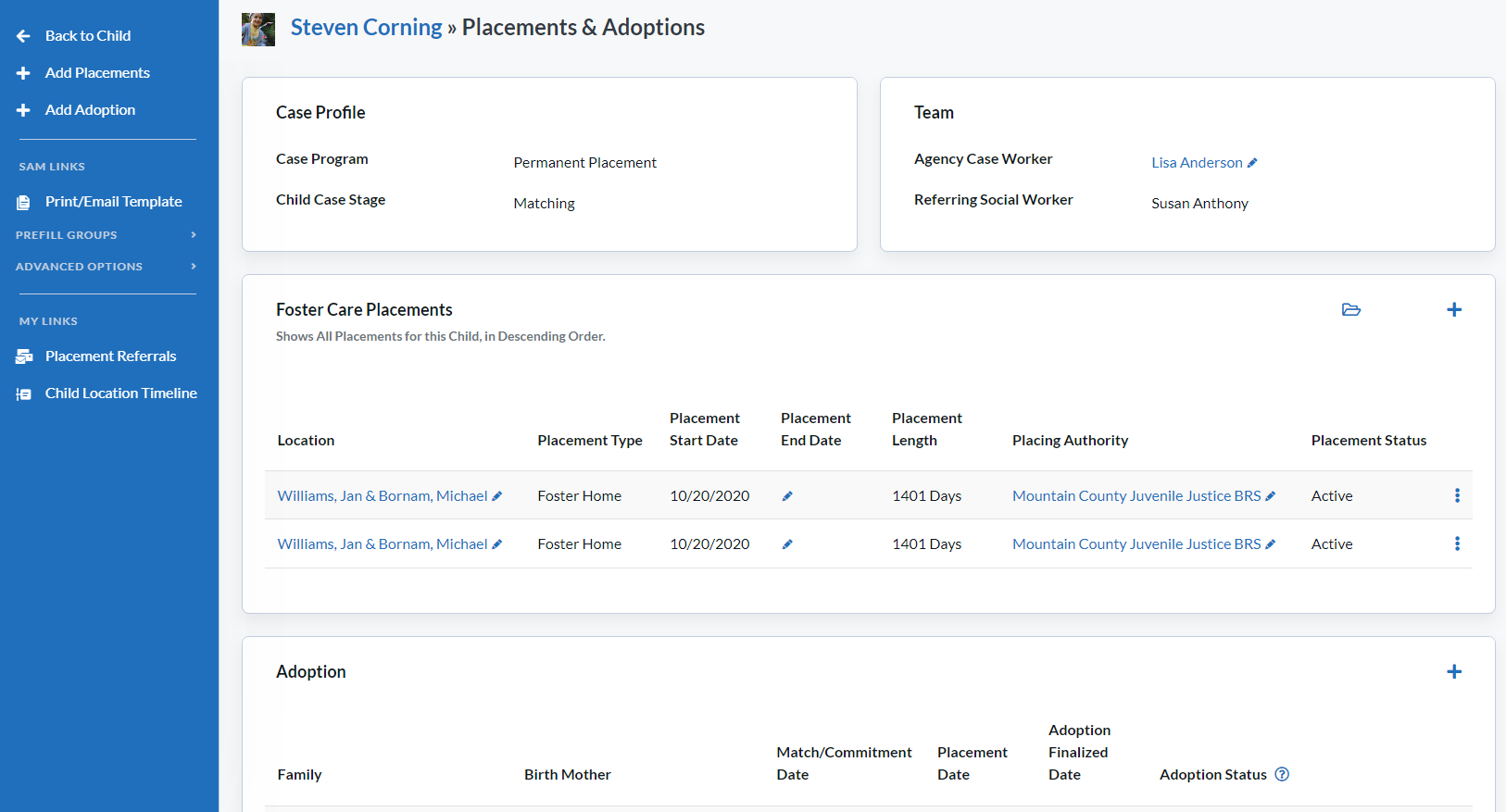Viewport: 1506px width, 812px height.
Task: Click 10/20/2020 start date in first row
Action: point(709,496)
